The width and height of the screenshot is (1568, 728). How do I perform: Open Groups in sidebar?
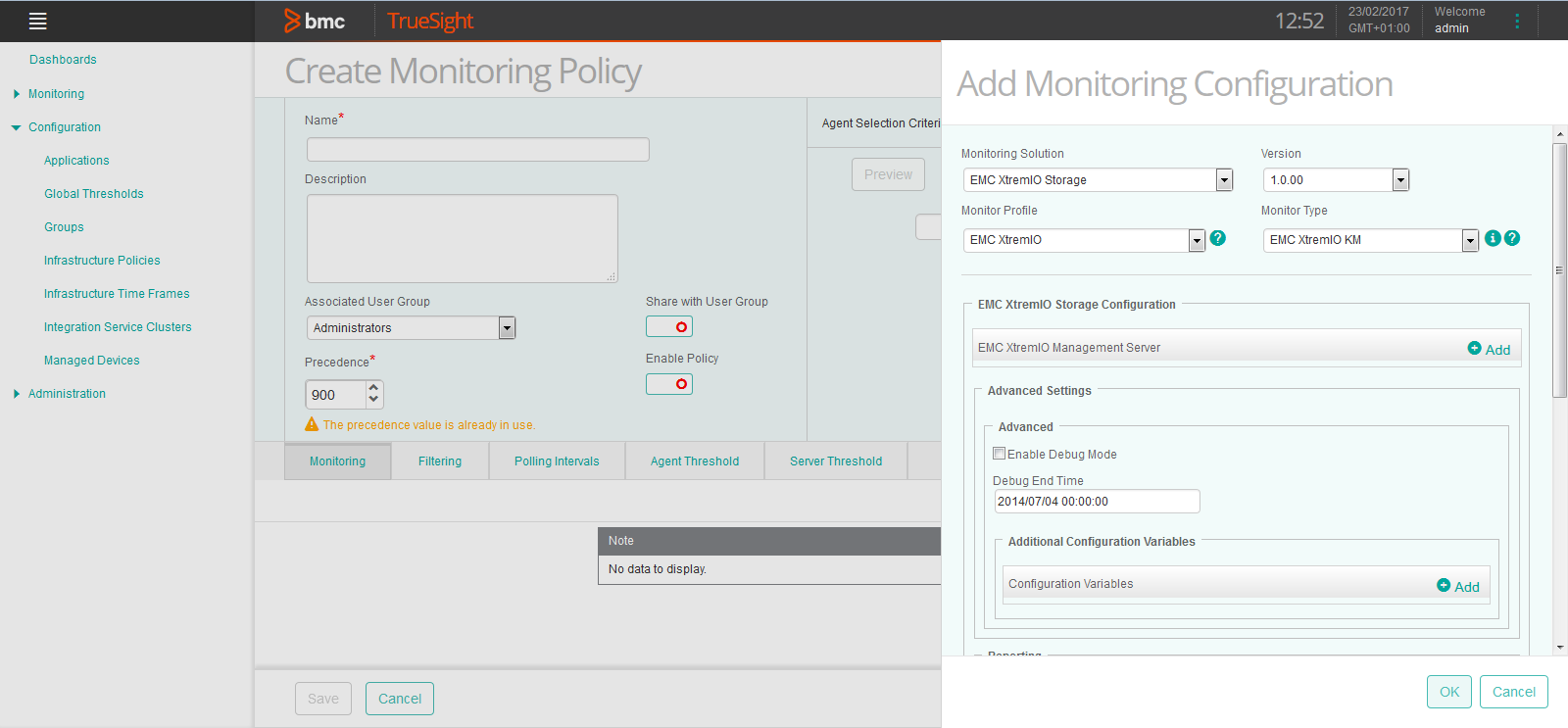[64, 227]
